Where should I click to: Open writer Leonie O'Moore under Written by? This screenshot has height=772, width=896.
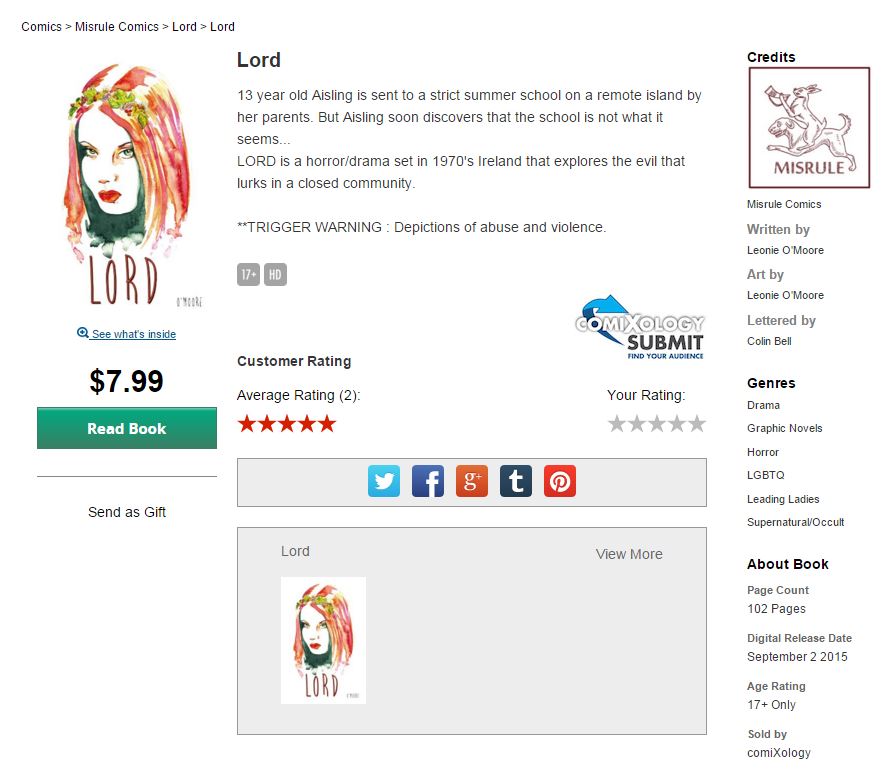(x=785, y=250)
